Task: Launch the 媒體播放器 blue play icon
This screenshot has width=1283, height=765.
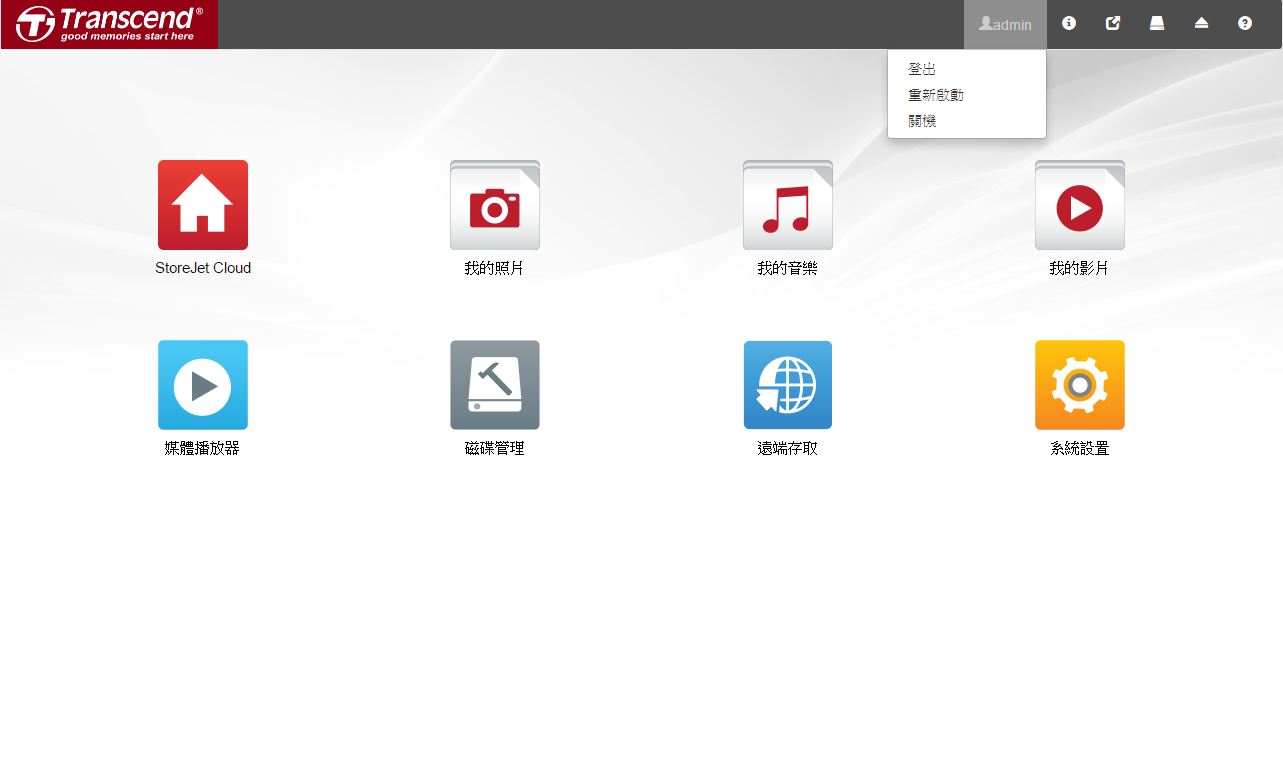Action: tap(203, 385)
